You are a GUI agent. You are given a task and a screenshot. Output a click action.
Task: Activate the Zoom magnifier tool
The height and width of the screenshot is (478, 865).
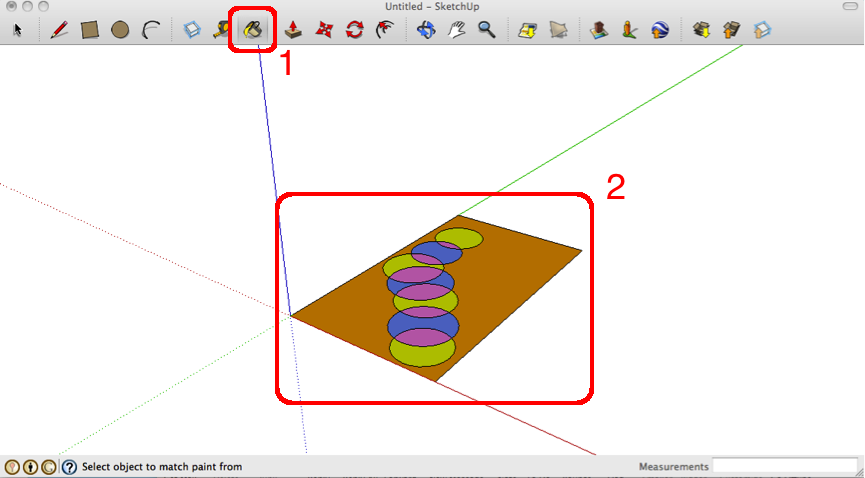coord(487,30)
